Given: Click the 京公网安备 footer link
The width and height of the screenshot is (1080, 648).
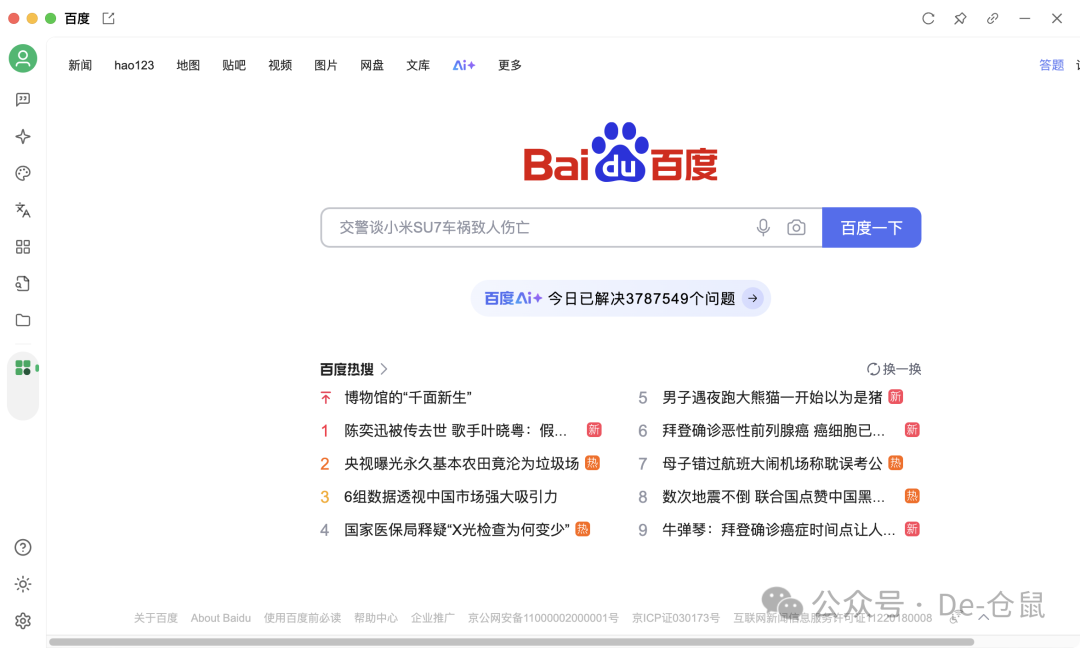Looking at the screenshot, I should point(543,618).
